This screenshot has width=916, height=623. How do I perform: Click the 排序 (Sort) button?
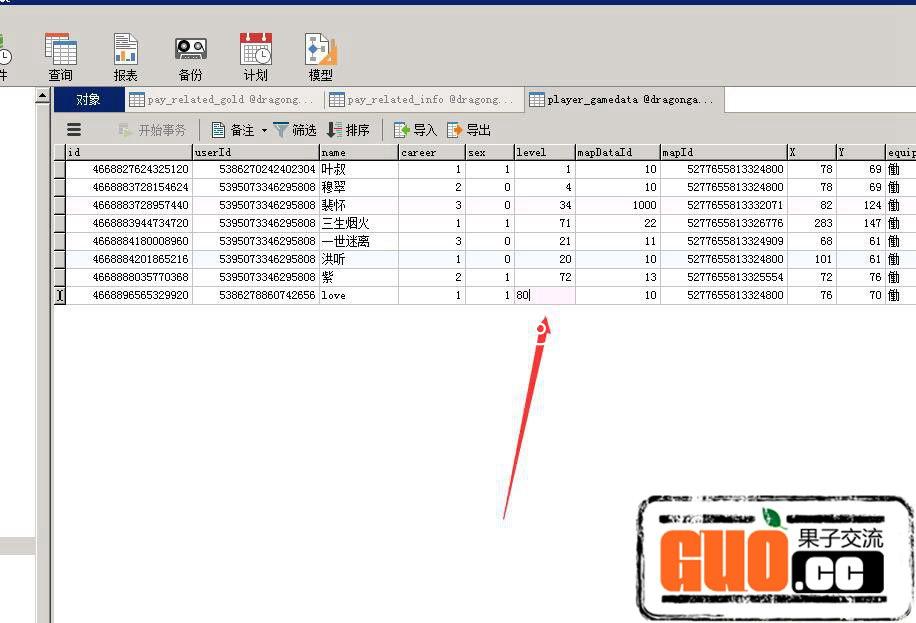tap(348, 130)
